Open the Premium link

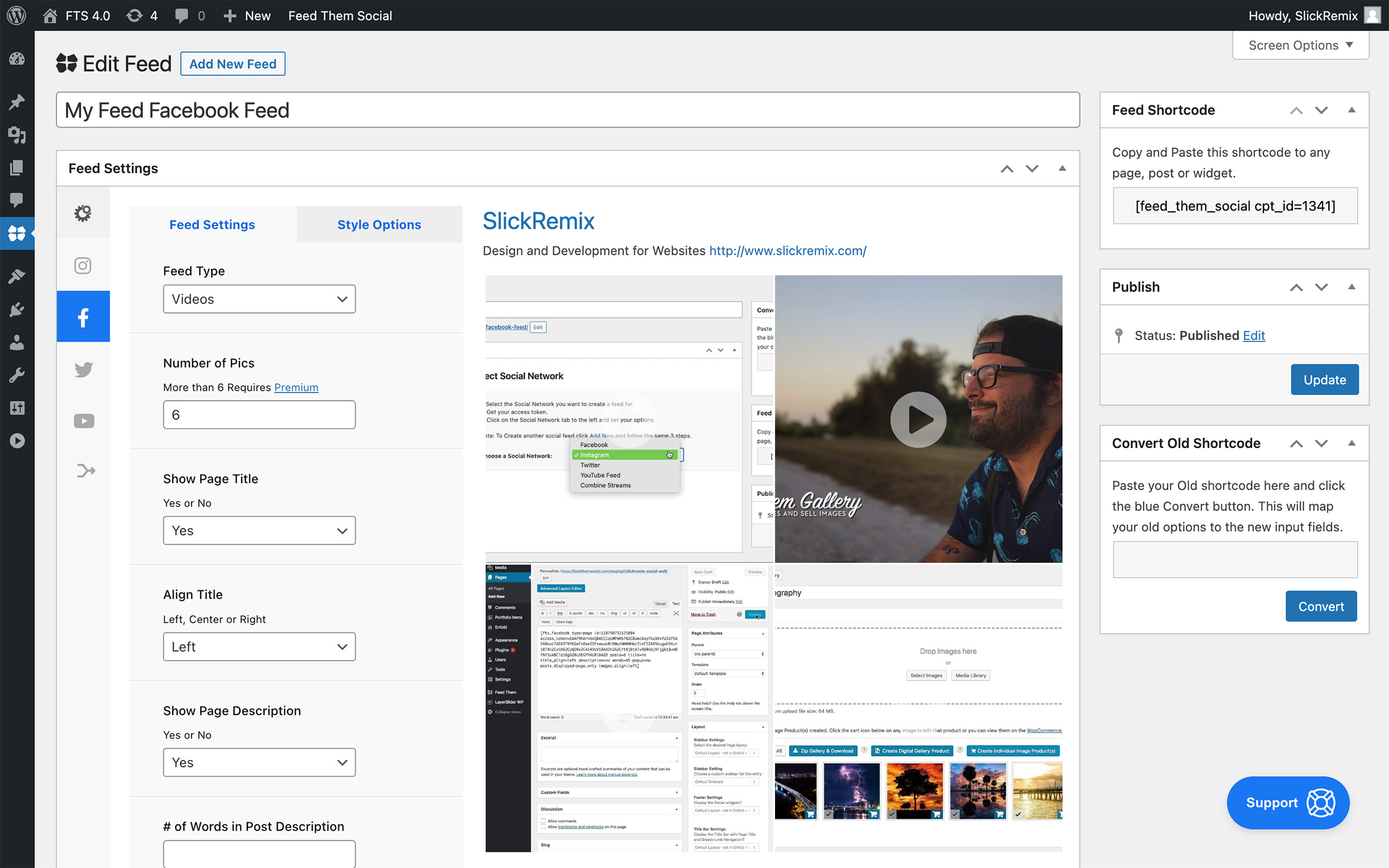[296, 388]
